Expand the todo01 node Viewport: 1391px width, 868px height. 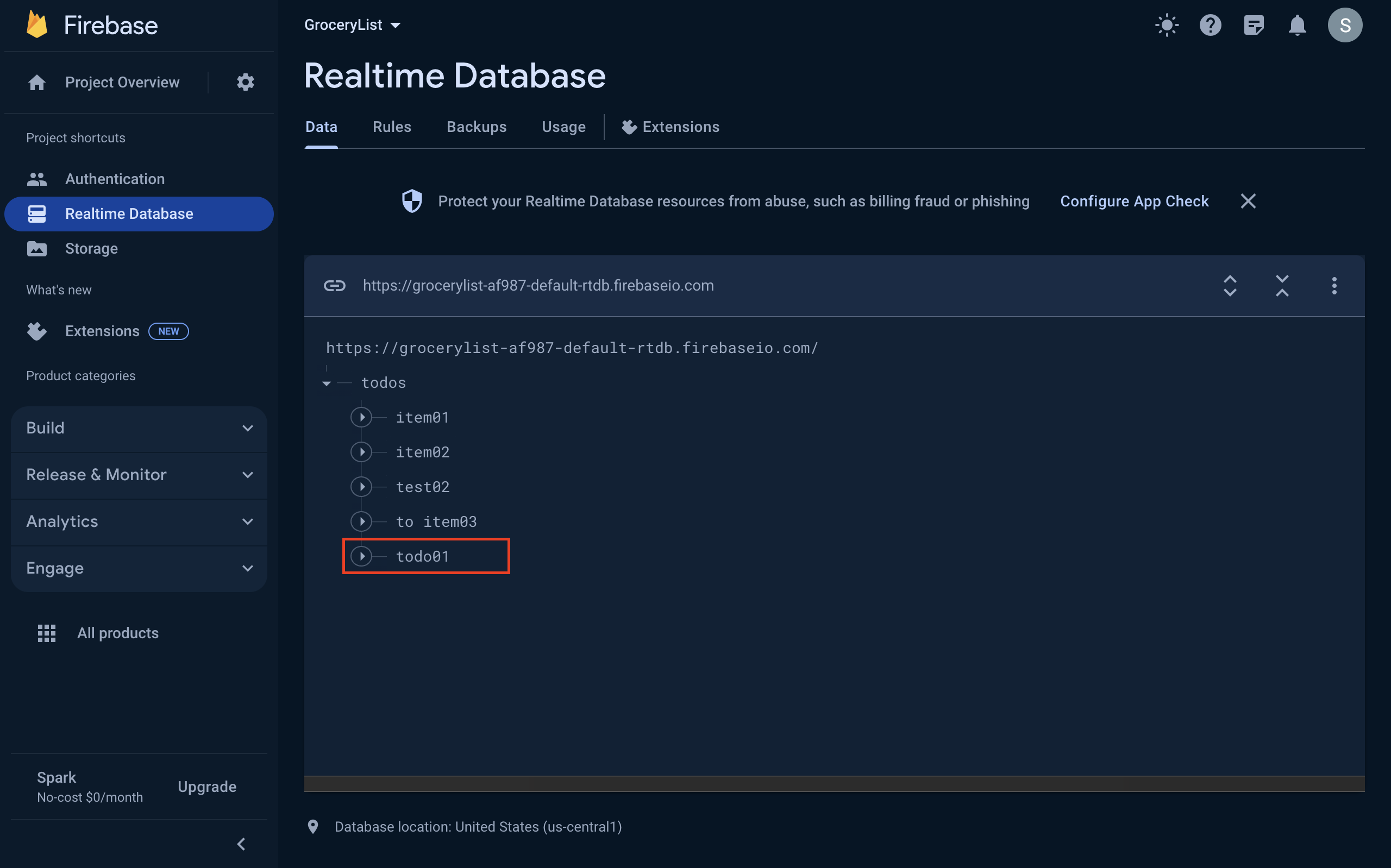(x=361, y=556)
